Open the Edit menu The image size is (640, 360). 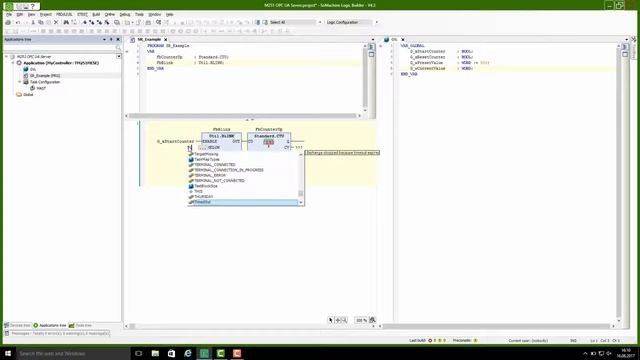coord(20,14)
